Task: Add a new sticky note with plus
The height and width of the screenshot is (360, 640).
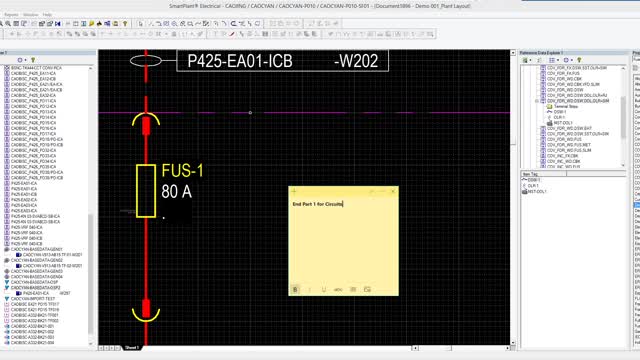Action: [x=293, y=191]
